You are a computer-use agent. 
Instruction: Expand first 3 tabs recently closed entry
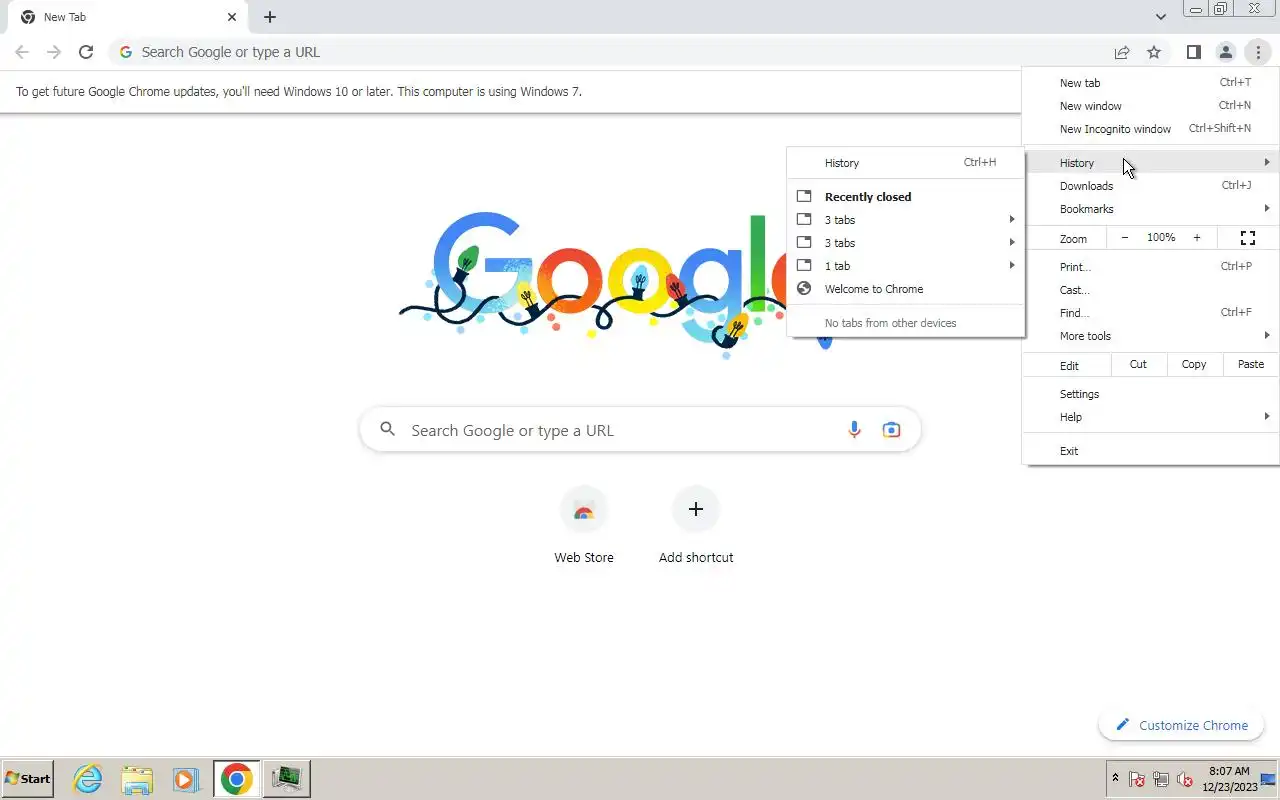click(x=906, y=220)
